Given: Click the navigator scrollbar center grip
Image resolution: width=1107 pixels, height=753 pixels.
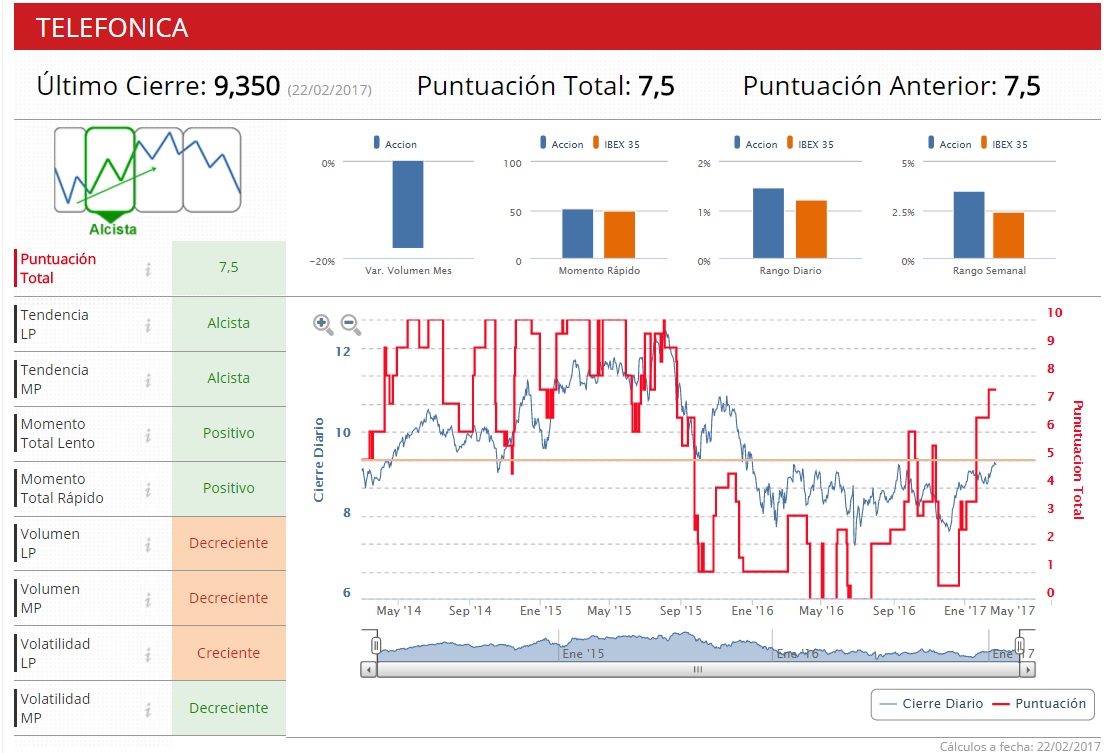Looking at the screenshot, I should pos(698,669).
